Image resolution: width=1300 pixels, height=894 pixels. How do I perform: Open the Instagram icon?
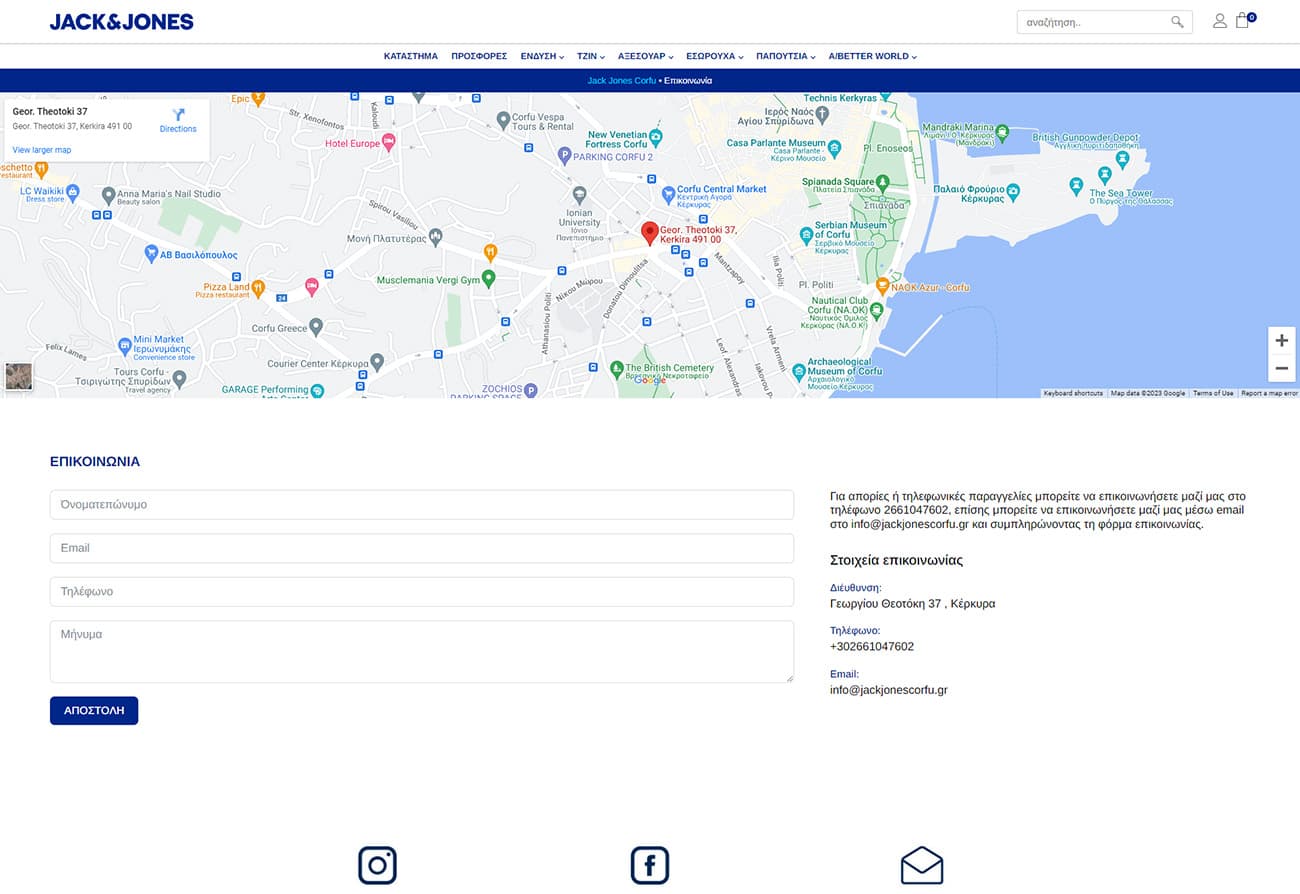coord(377,865)
